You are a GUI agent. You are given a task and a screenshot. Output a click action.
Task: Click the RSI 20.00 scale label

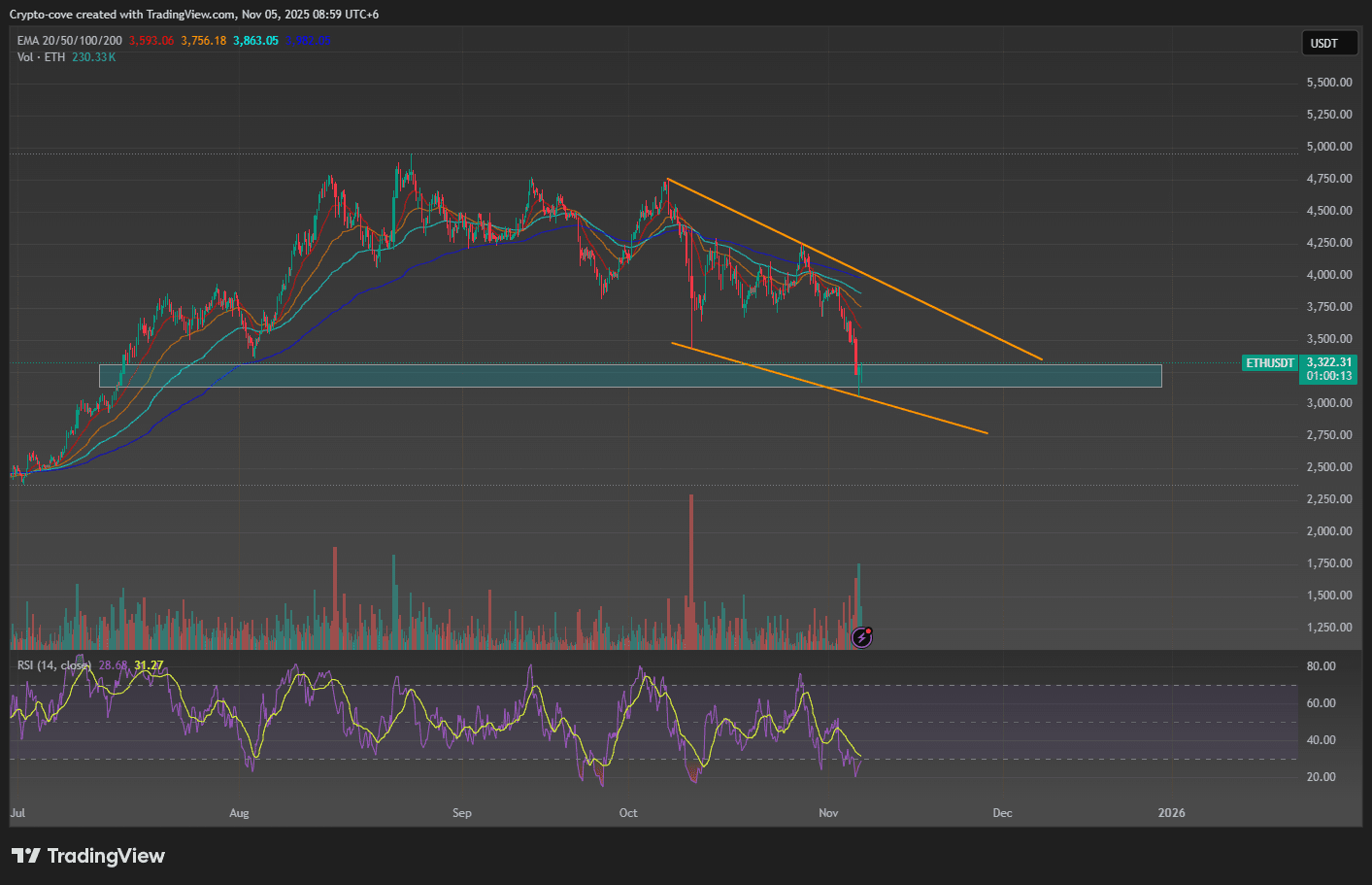click(1322, 777)
